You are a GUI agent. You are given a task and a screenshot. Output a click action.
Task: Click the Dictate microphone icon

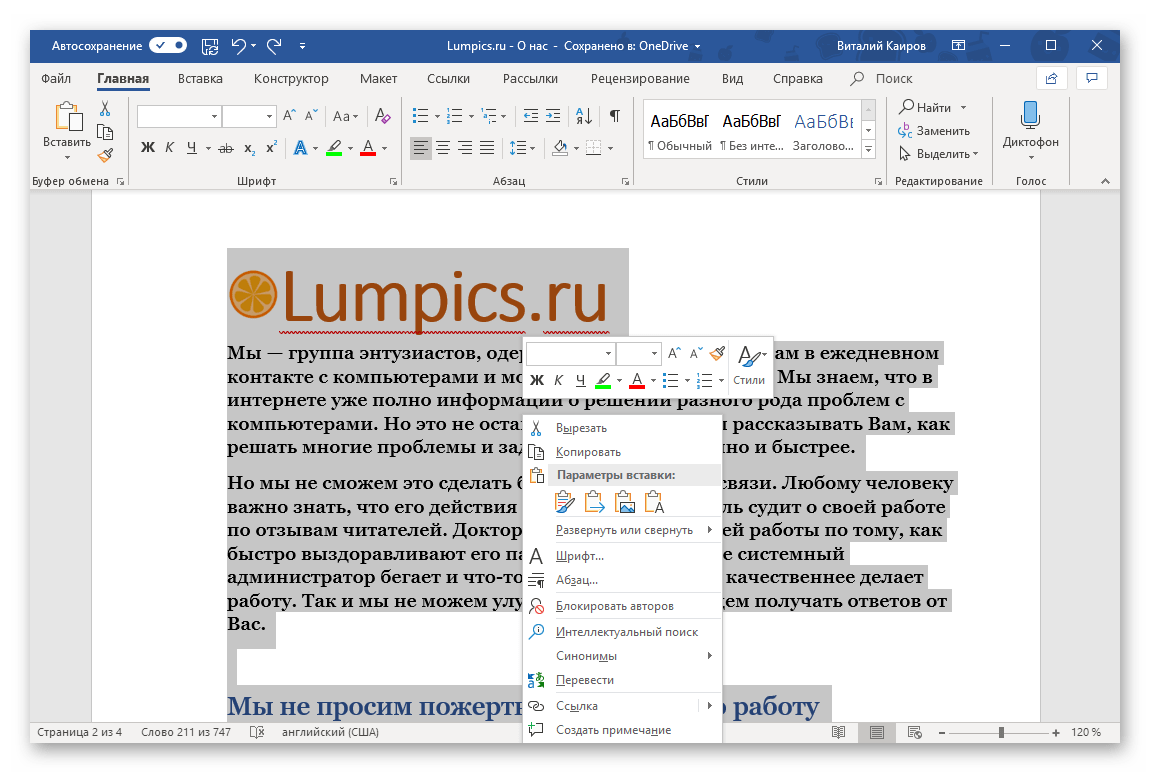click(x=1030, y=116)
